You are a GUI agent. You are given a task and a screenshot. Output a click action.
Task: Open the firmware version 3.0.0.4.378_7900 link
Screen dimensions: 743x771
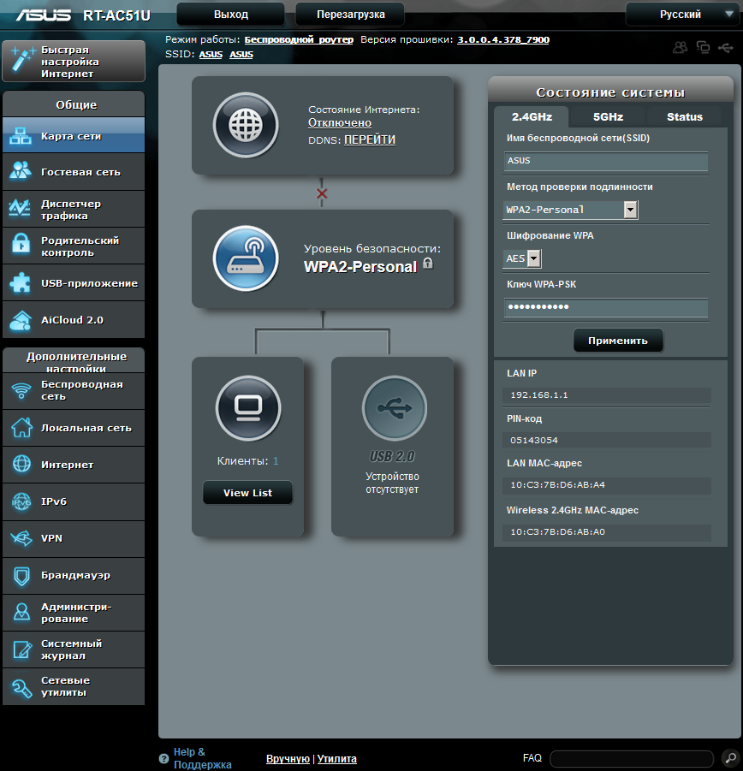503,40
